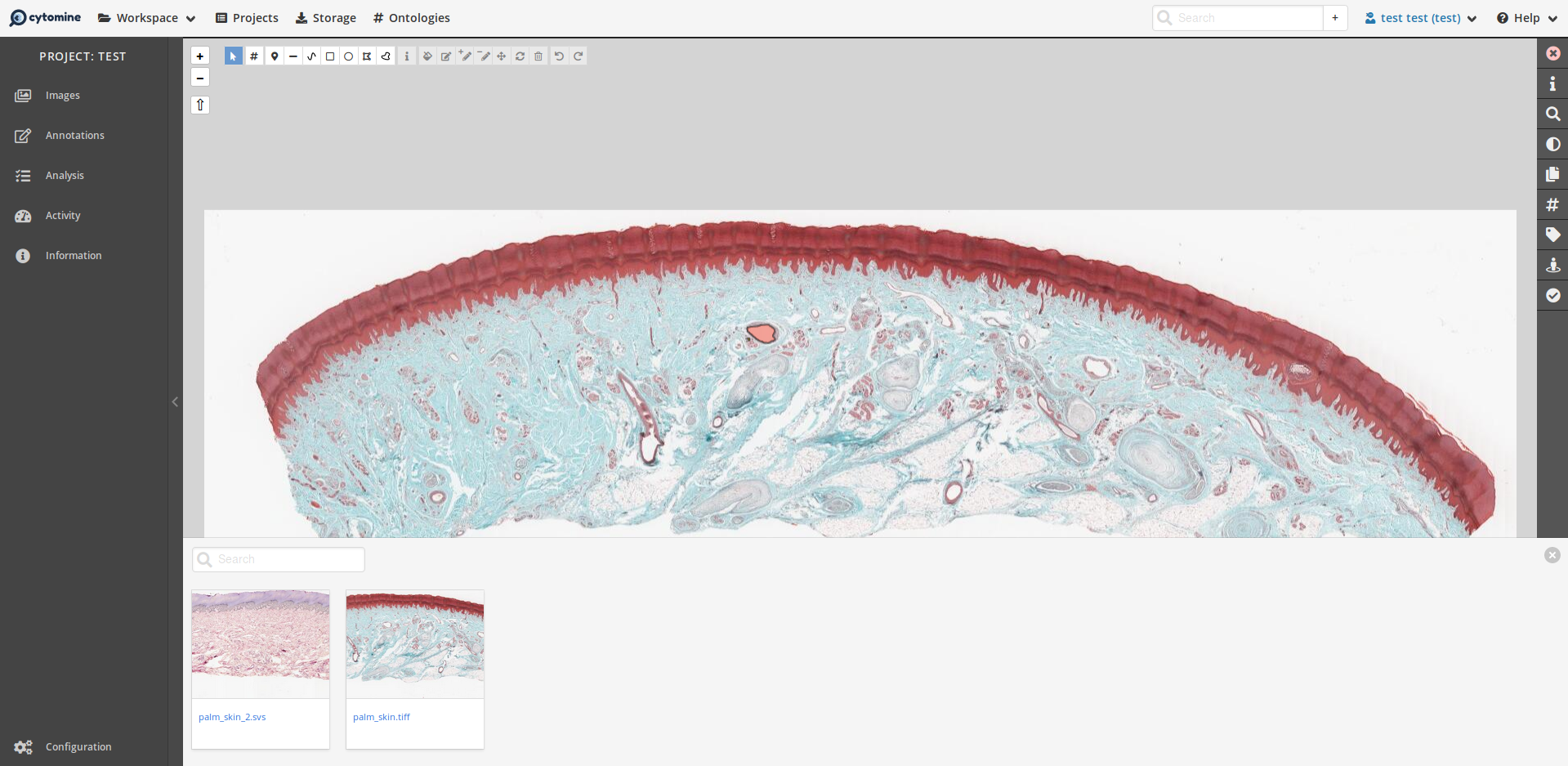Open the delete annotation tool
The image size is (1568, 766).
click(538, 56)
